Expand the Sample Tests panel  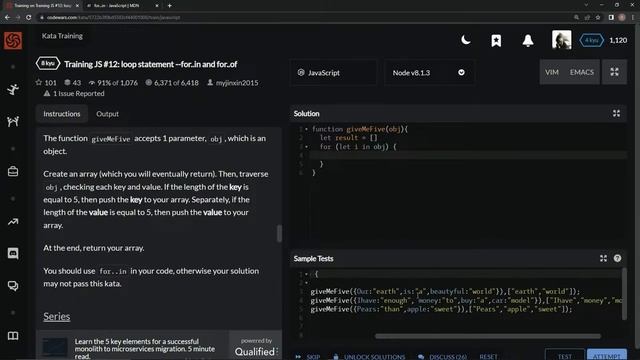(x=603, y=258)
